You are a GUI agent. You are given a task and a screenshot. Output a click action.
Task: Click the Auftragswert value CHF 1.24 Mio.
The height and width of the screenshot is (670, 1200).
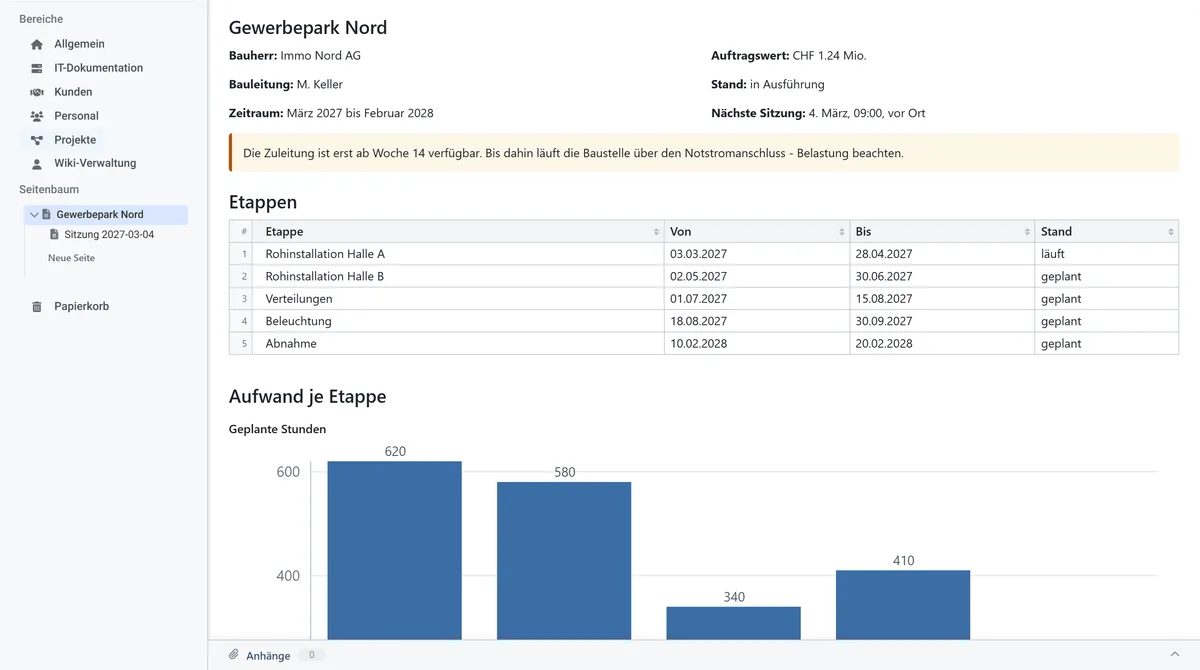point(829,56)
